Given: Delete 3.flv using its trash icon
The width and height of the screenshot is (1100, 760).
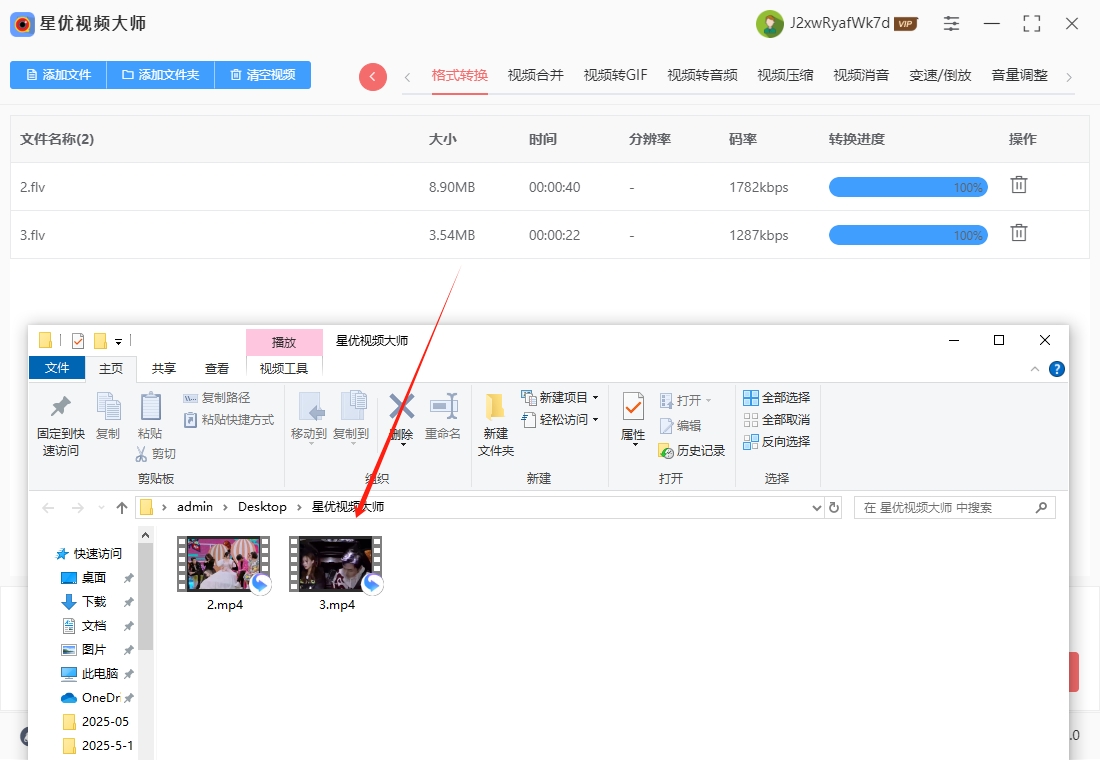Looking at the screenshot, I should (1019, 233).
